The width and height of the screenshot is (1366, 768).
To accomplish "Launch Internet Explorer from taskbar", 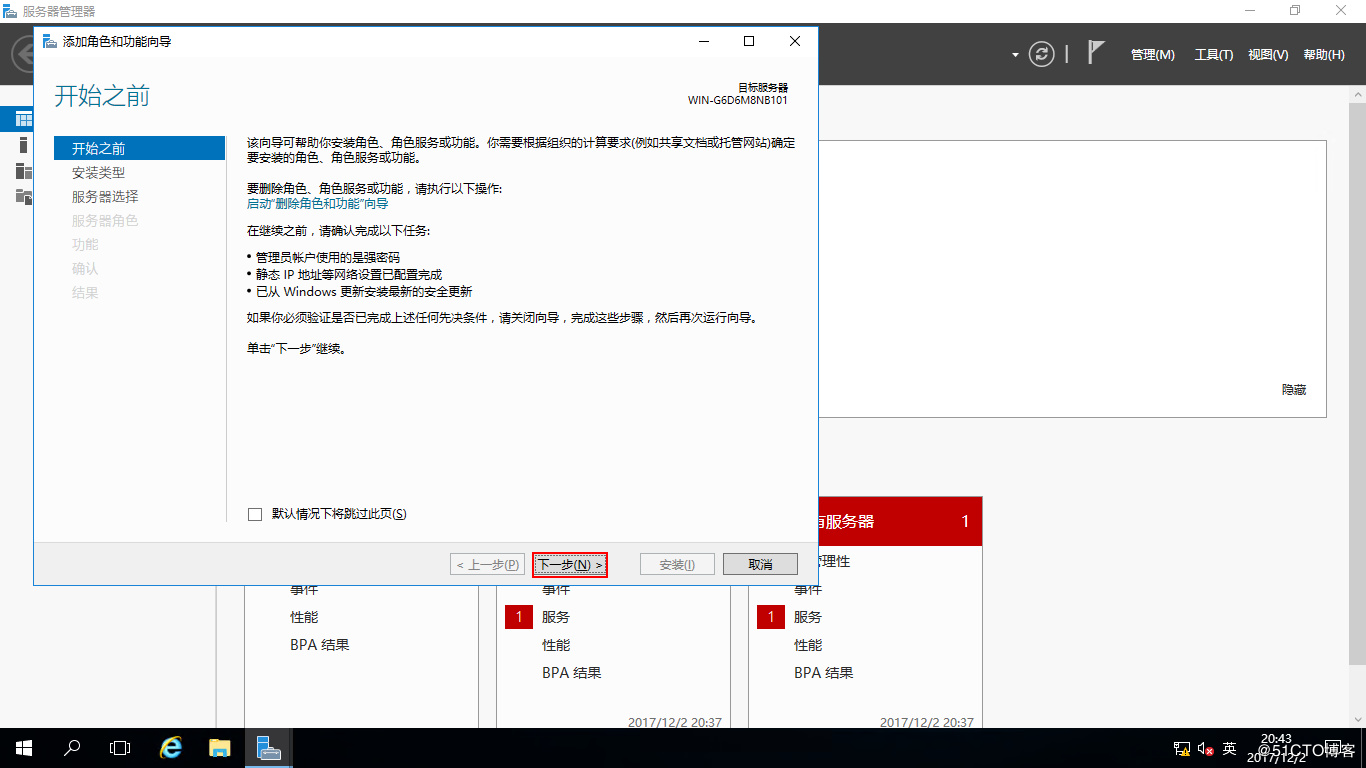I will [x=172, y=748].
